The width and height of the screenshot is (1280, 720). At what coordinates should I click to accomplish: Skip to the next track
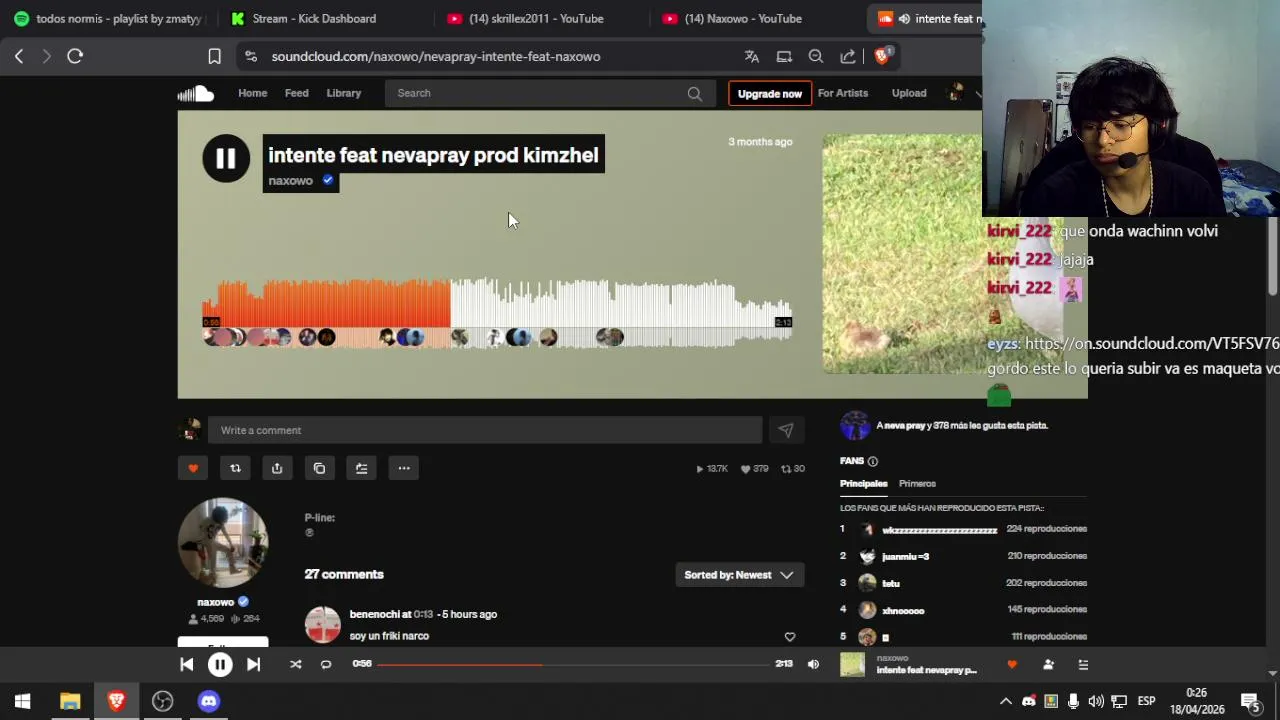coord(253,664)
